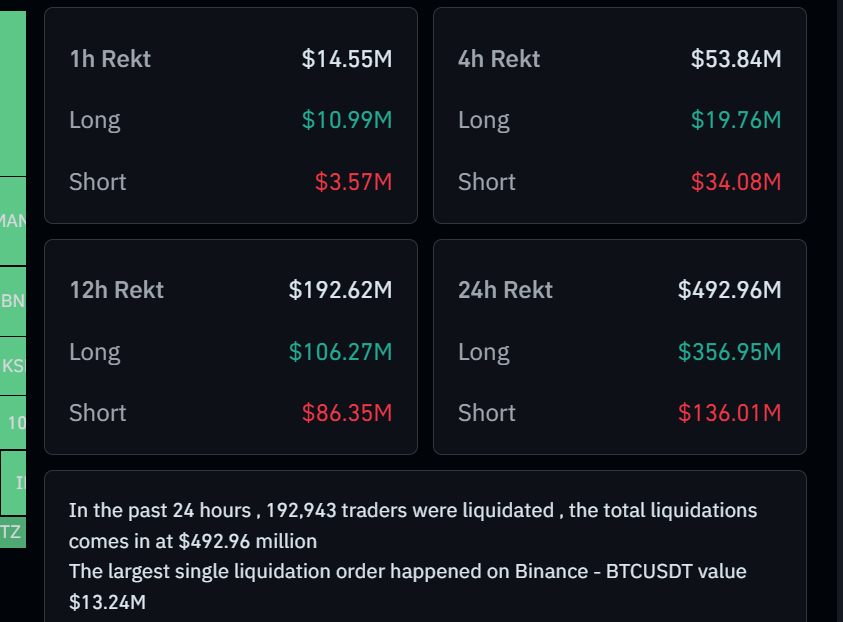Click the 10 ticker tile in sidebar
Image resolution: width=843 pixels, height=622 pixels.
point(12,423)
